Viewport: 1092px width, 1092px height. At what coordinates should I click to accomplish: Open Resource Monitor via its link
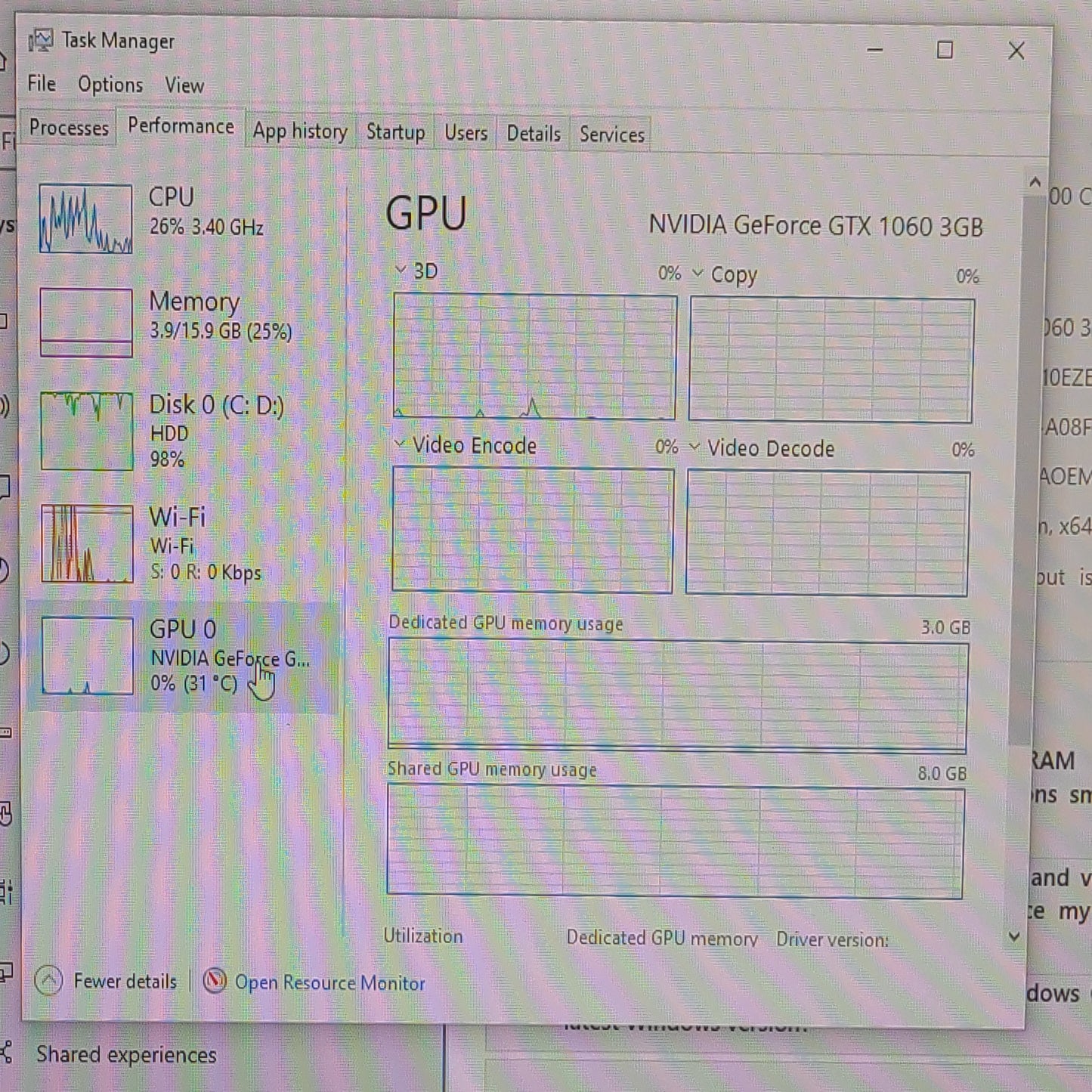tap(329, 983)
